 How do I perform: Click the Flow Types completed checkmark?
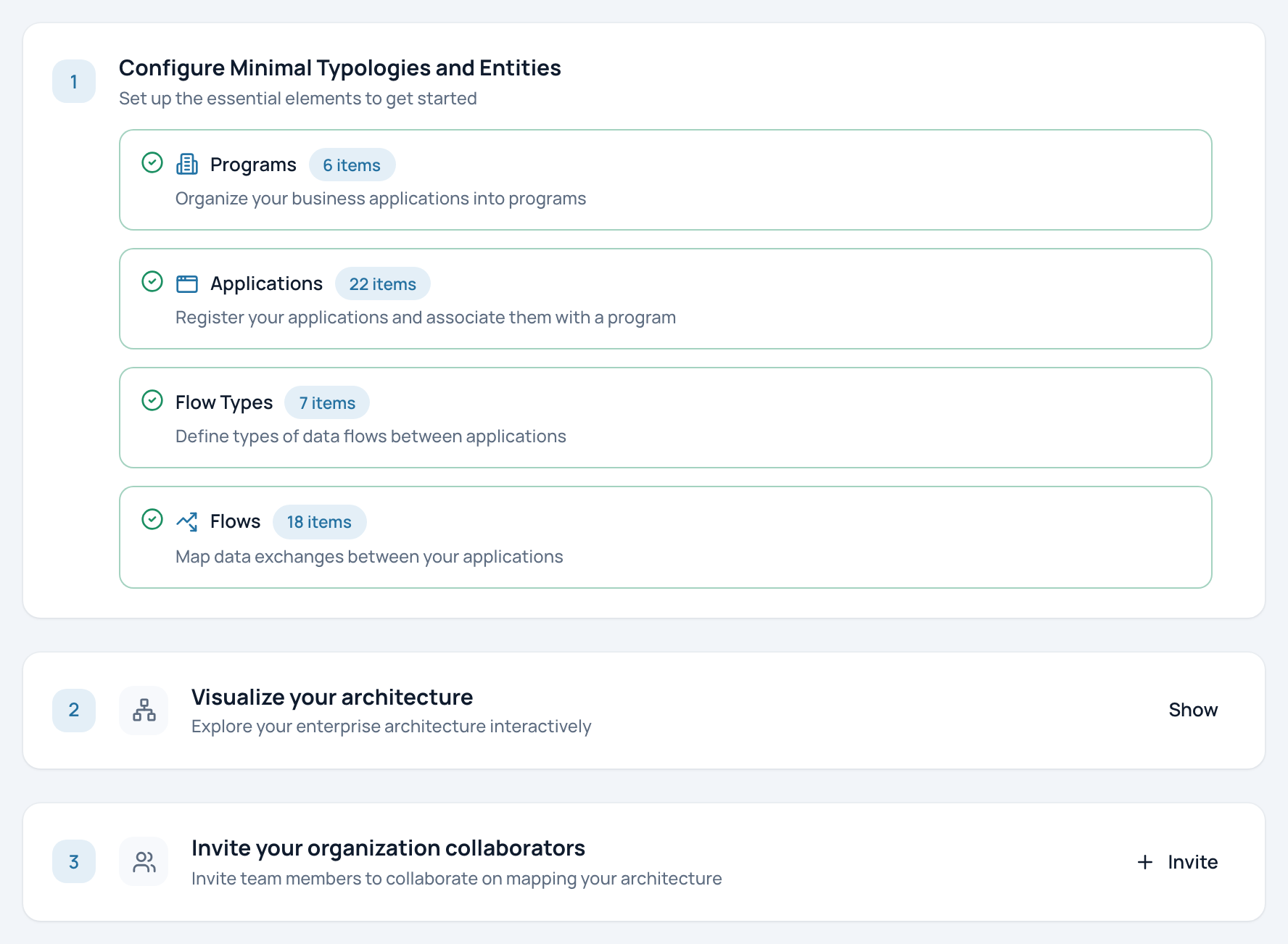click(152, 400)
